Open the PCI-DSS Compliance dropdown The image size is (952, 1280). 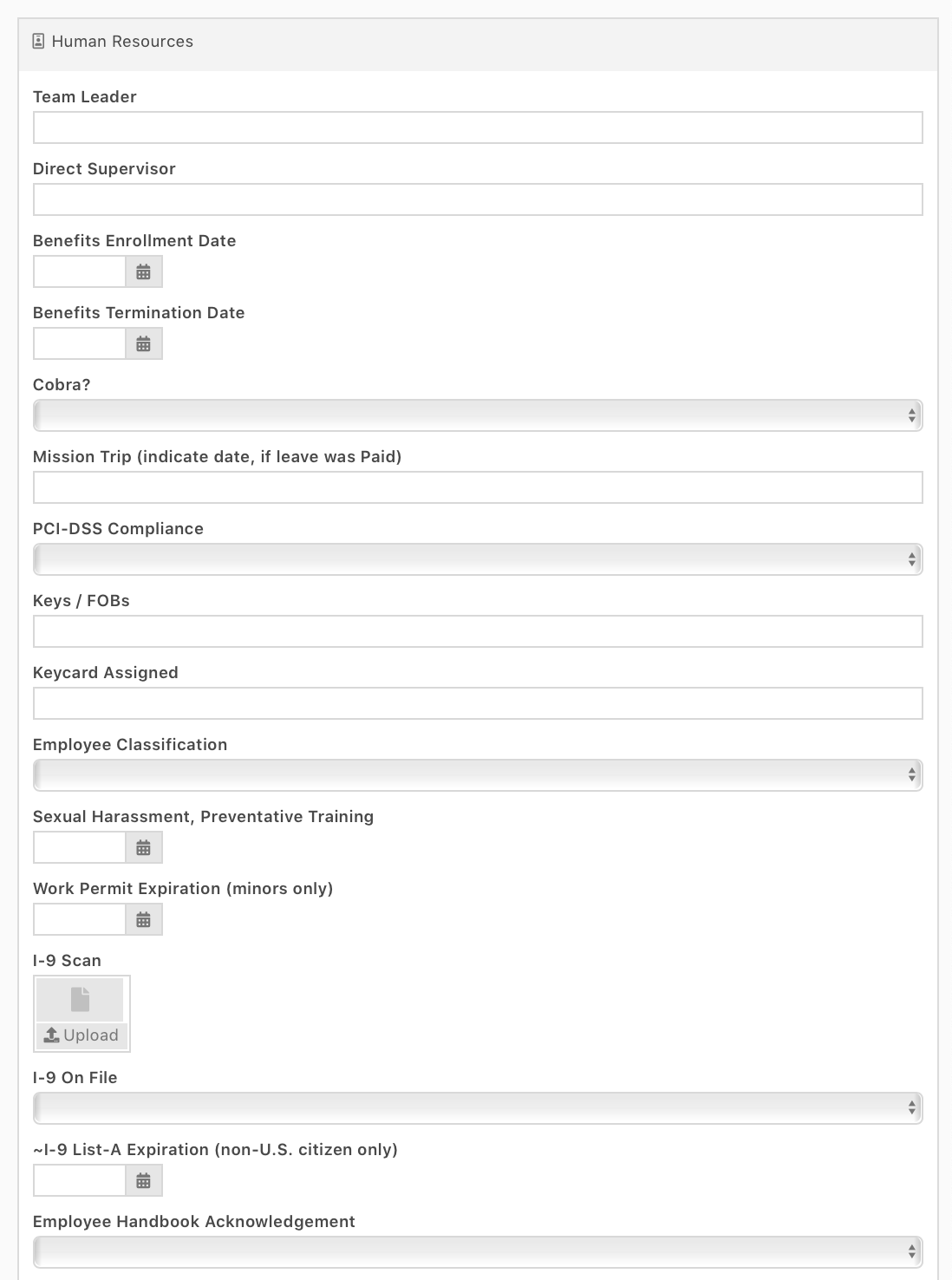478,559
